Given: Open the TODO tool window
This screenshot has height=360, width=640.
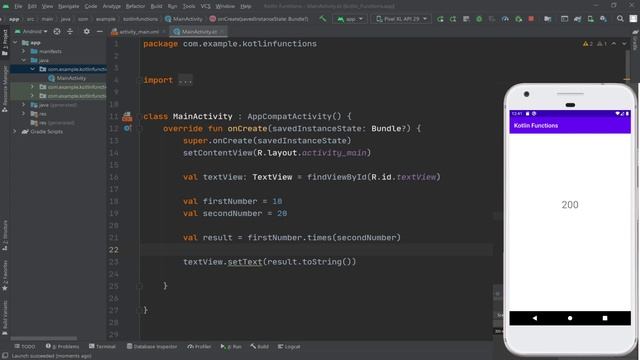Looking at the screenshot, I should click(25, 347).
